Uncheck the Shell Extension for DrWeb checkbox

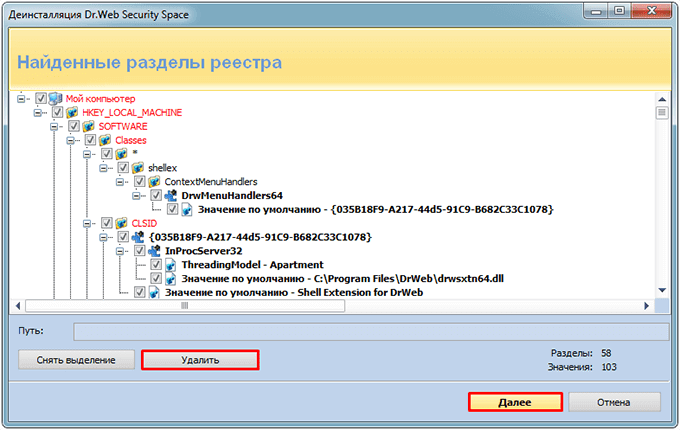140,292
